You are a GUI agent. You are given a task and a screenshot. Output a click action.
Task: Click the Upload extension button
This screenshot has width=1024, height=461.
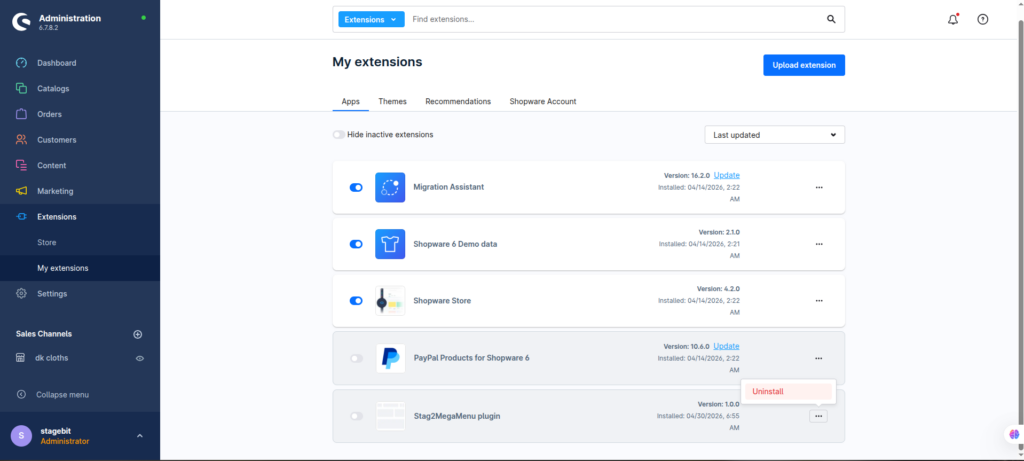804,65
